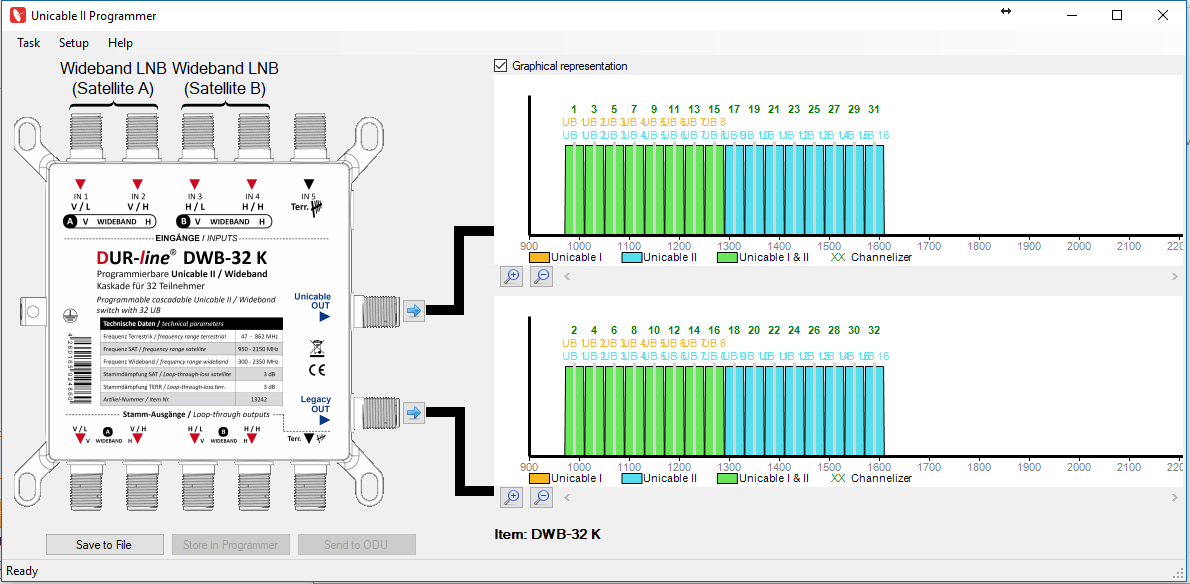Click zoom in icon under top graph

(511, 277)
